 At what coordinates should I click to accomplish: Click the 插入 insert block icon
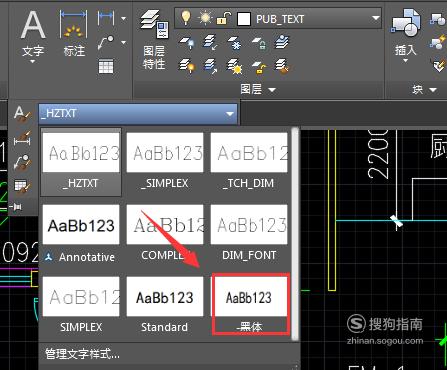pyautogui.click(x=405, y=36)
